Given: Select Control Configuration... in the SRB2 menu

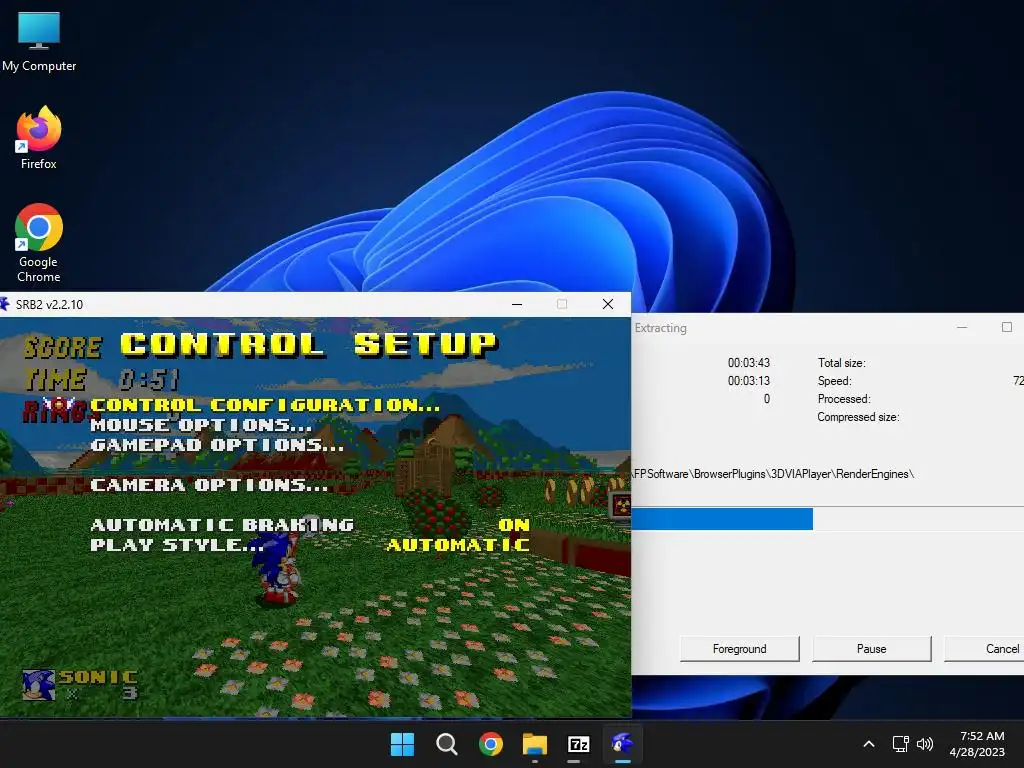Looking at the screenshot, I should (x=265, y=405).
